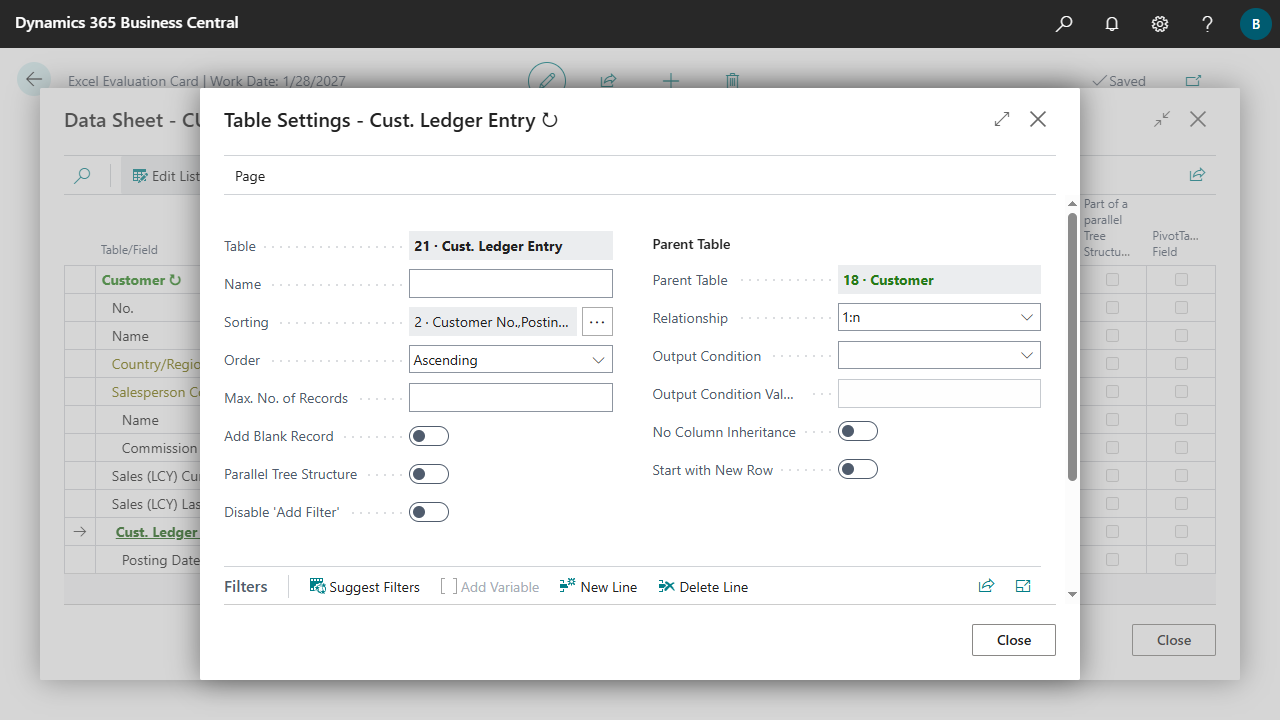The width and height of the screenshot is (1280, 720).
Task: Toggle Start with New Row switch
Action: point(857,470)
